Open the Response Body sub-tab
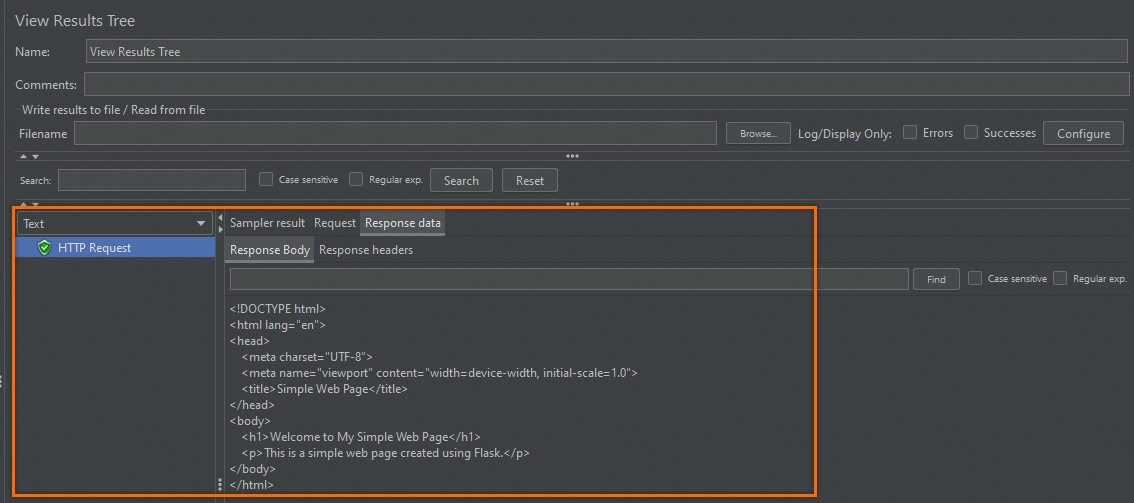1134x503 pixels. pos(270,250)
